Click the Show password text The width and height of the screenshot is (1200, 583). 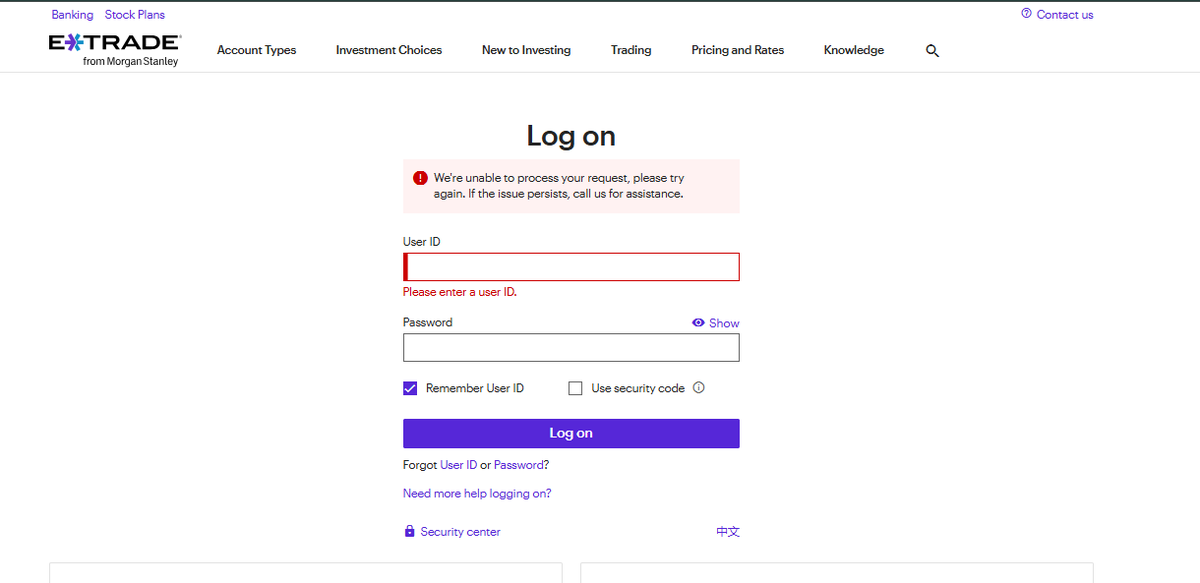[724, 323]
